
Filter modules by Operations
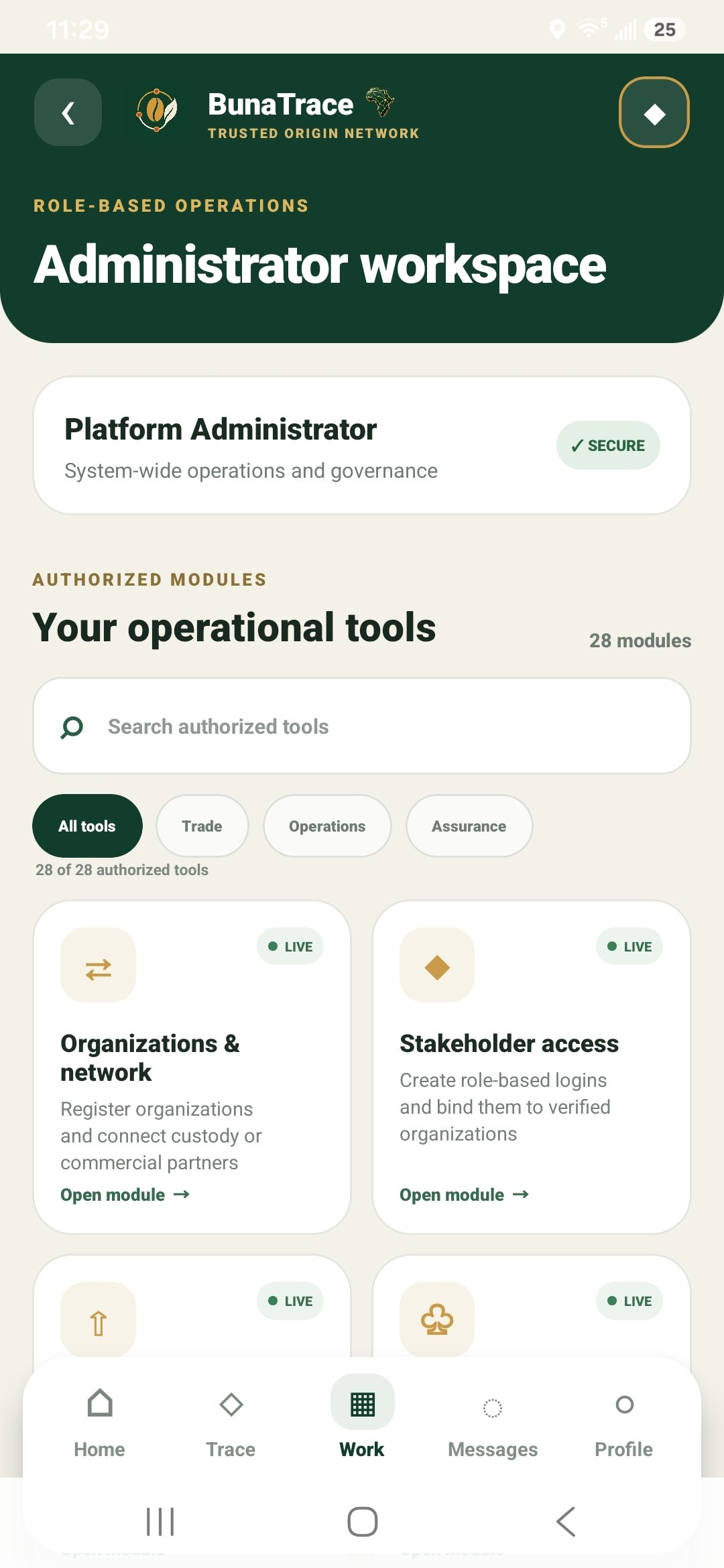coord(327,826)
